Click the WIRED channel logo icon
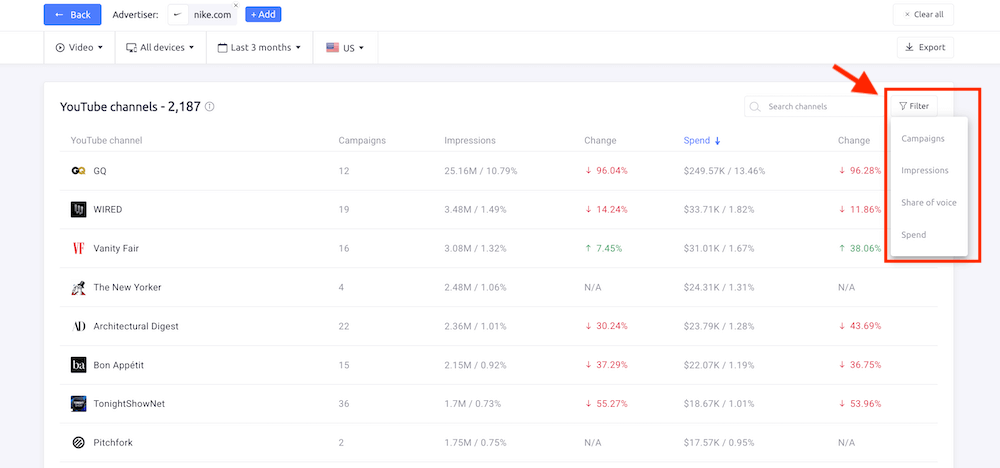 click(79, 210)
